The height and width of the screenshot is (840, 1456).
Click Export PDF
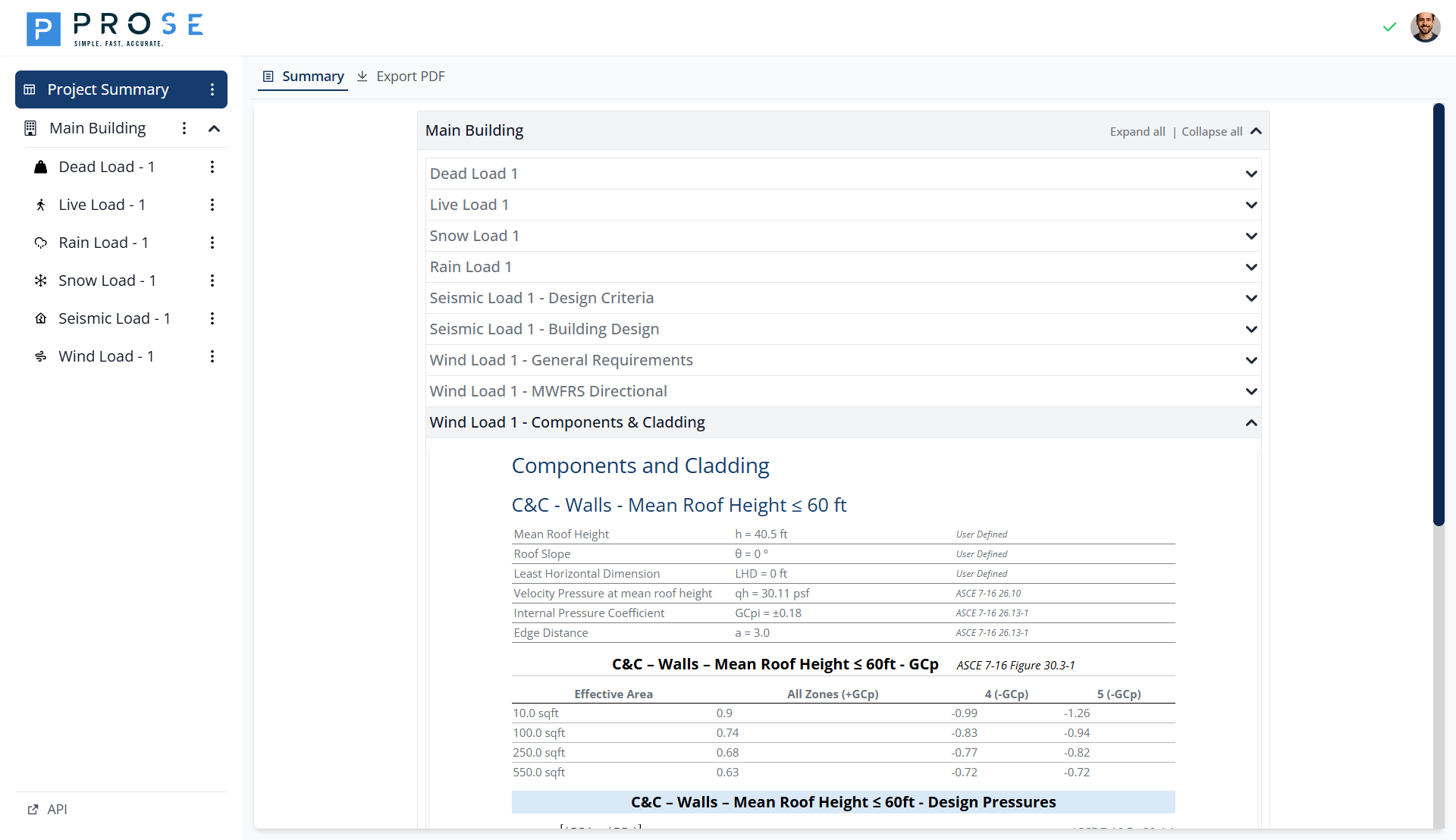[410, 76]
